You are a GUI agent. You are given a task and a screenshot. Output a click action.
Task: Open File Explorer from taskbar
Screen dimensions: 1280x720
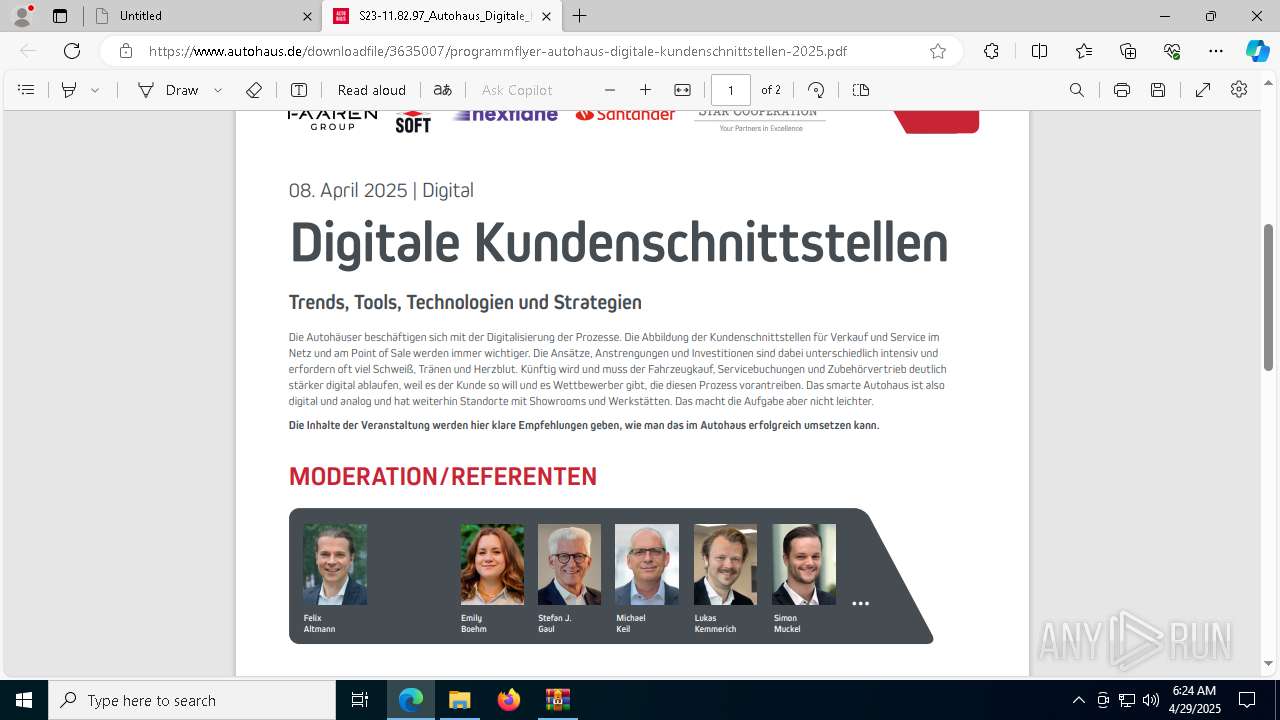pyautogui.click(x=459, y=700)
